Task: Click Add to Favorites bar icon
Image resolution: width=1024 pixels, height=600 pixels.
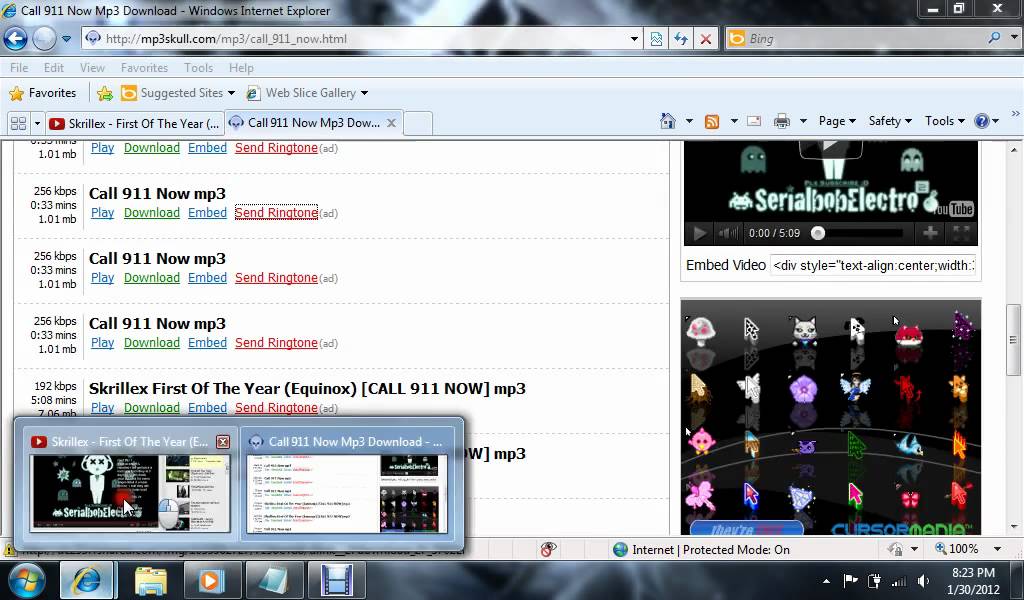Action: (x=104, y=93)
